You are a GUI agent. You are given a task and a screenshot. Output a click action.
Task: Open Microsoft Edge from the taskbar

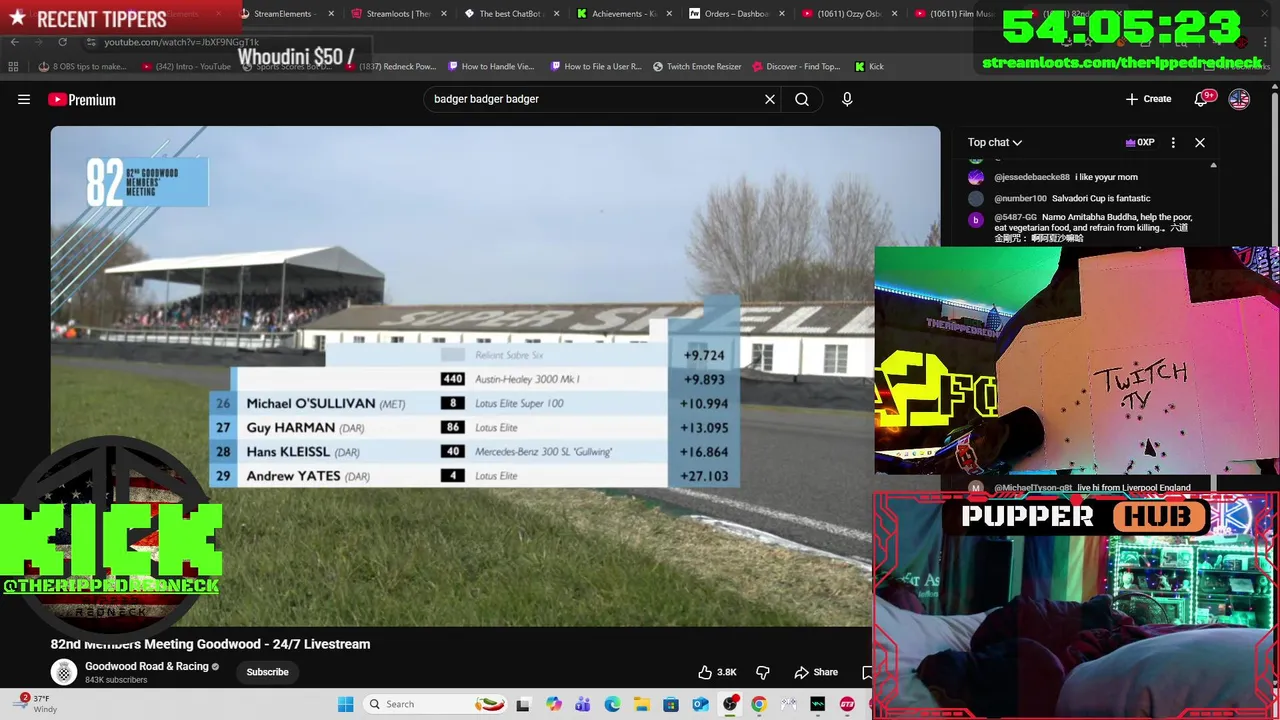(x=612, y=704)
